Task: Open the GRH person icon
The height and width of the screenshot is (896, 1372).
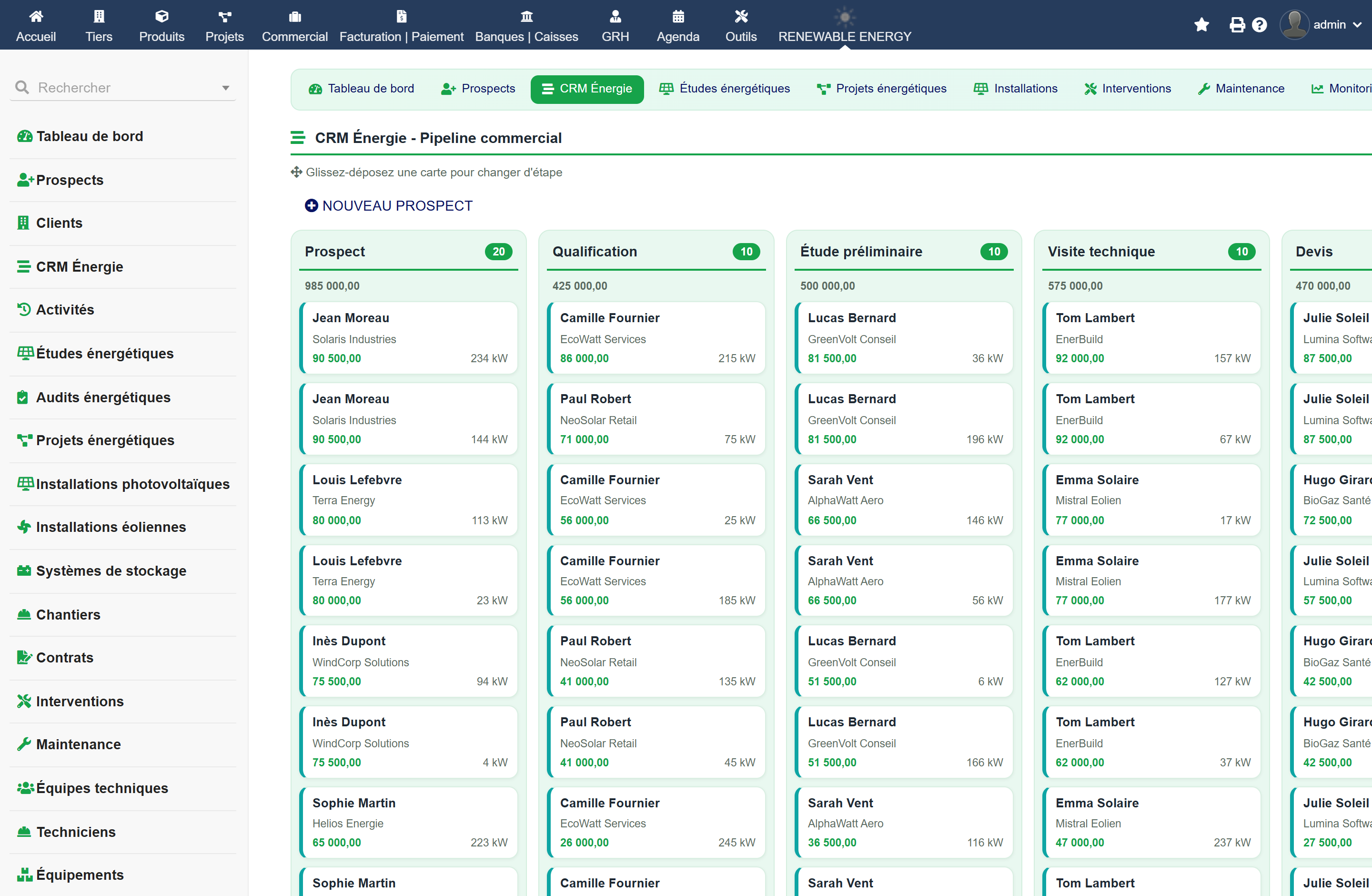Action: 615,16
